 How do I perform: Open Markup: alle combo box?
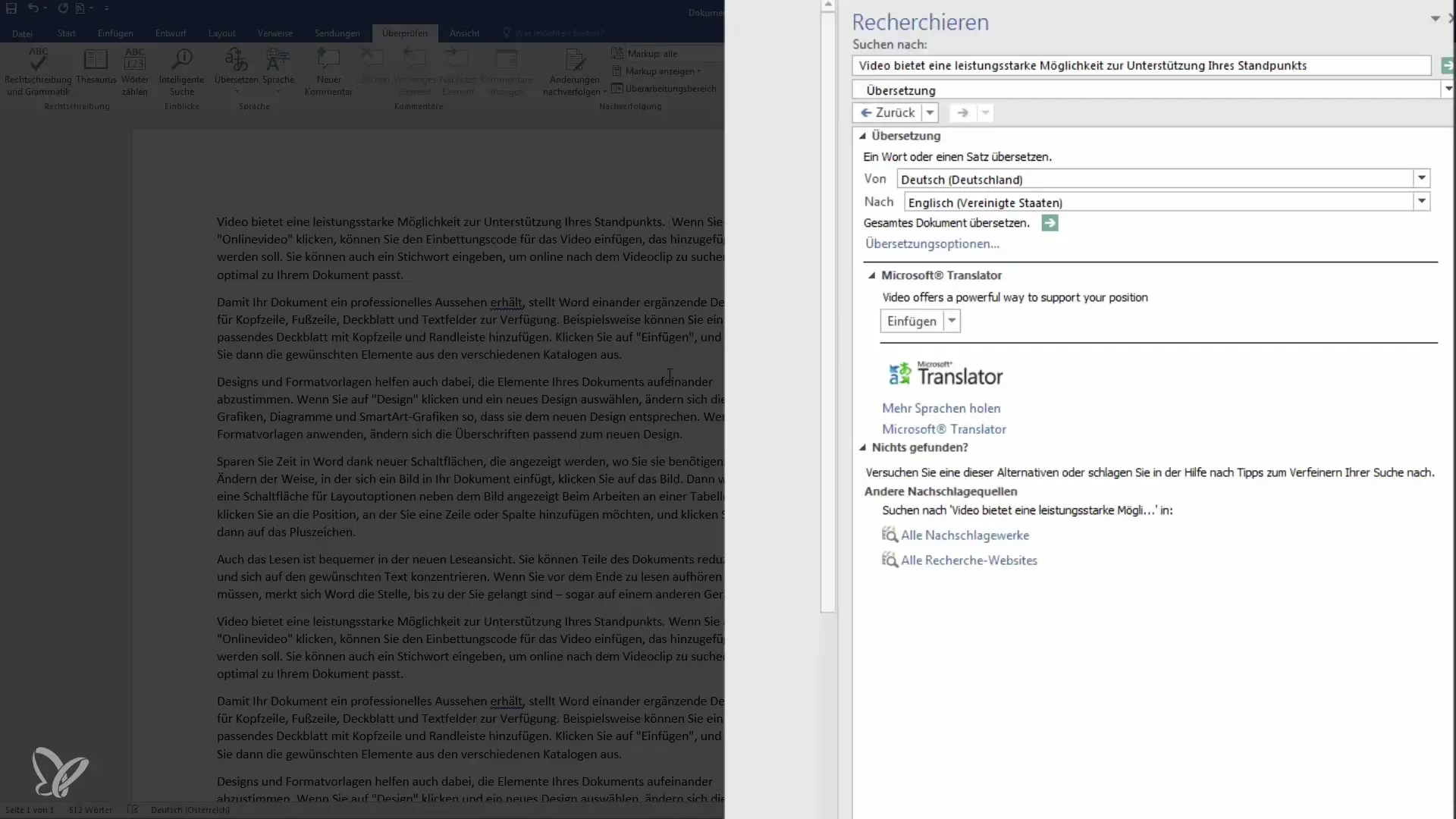click(x=667, y=54)
